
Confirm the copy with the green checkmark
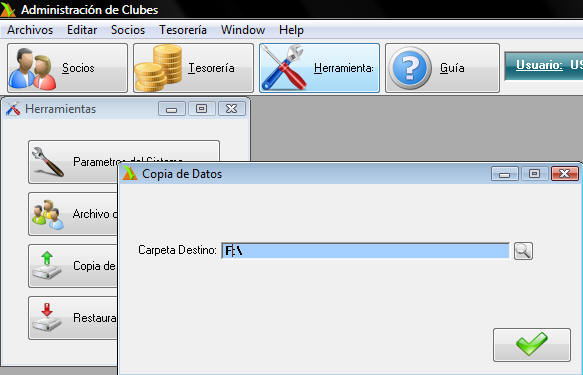[532, 345]
